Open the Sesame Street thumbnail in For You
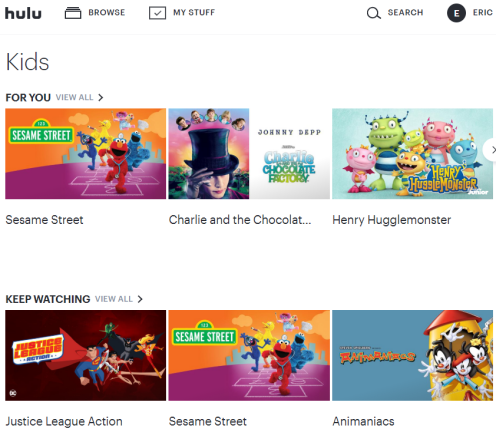 [x=85, y=154]
